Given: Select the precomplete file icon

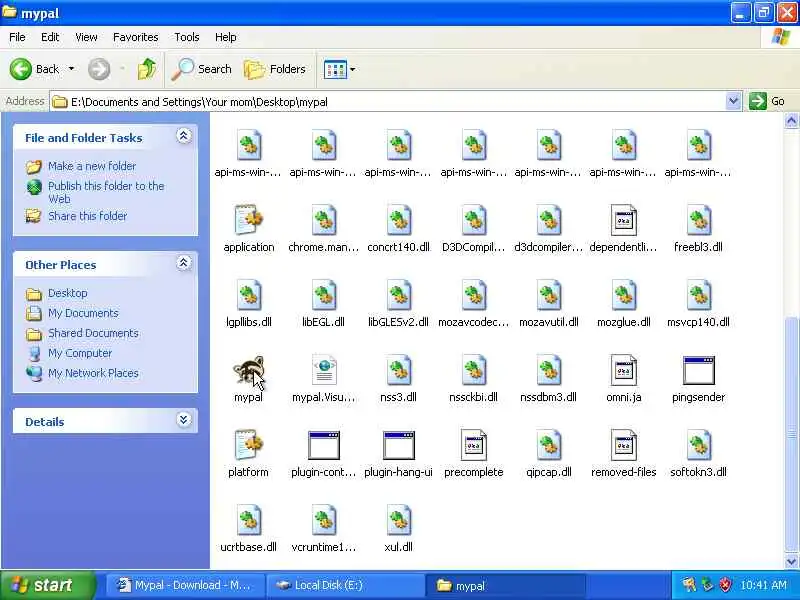Looking at the screenshot, I should click(473, 445).
